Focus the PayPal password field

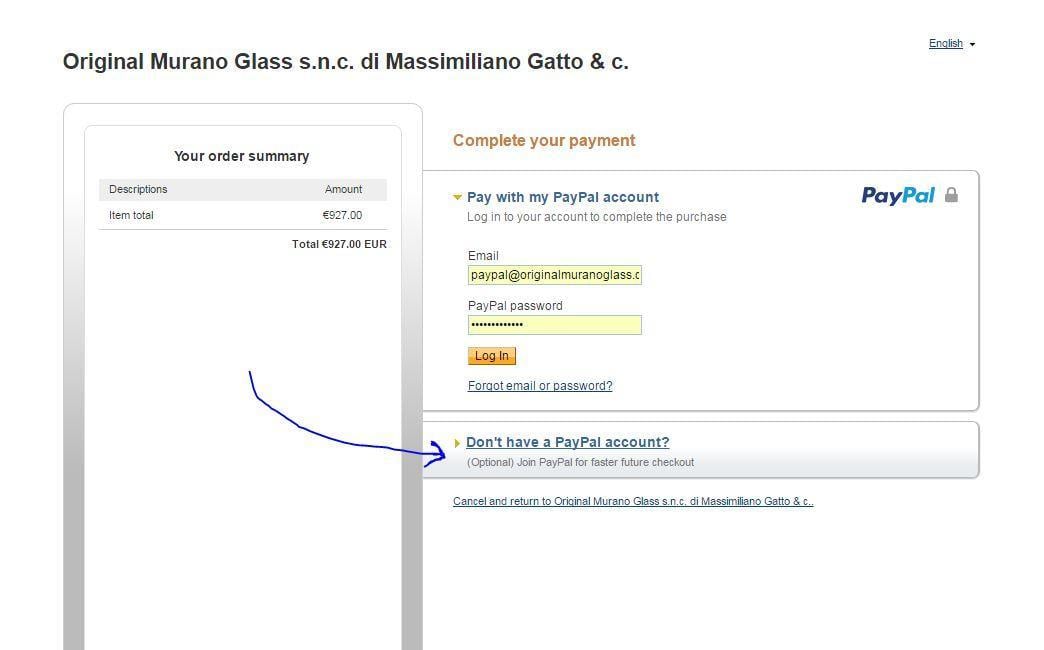point(554,325)
